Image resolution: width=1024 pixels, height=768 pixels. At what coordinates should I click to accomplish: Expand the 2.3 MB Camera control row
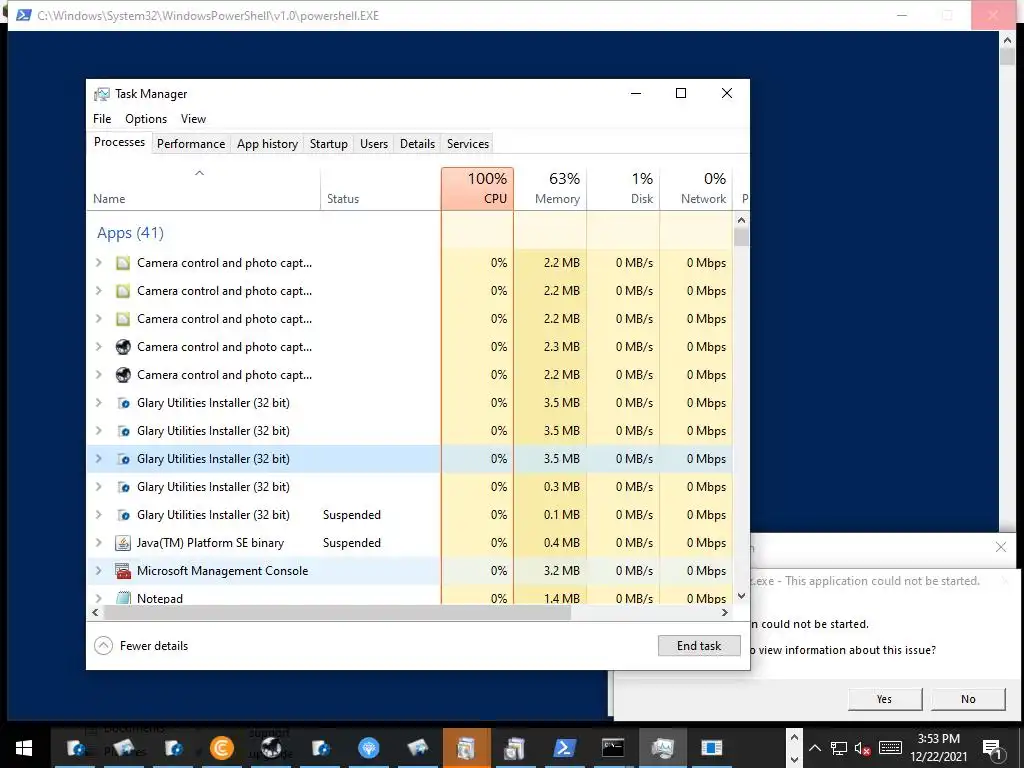(x=99, y=347)
